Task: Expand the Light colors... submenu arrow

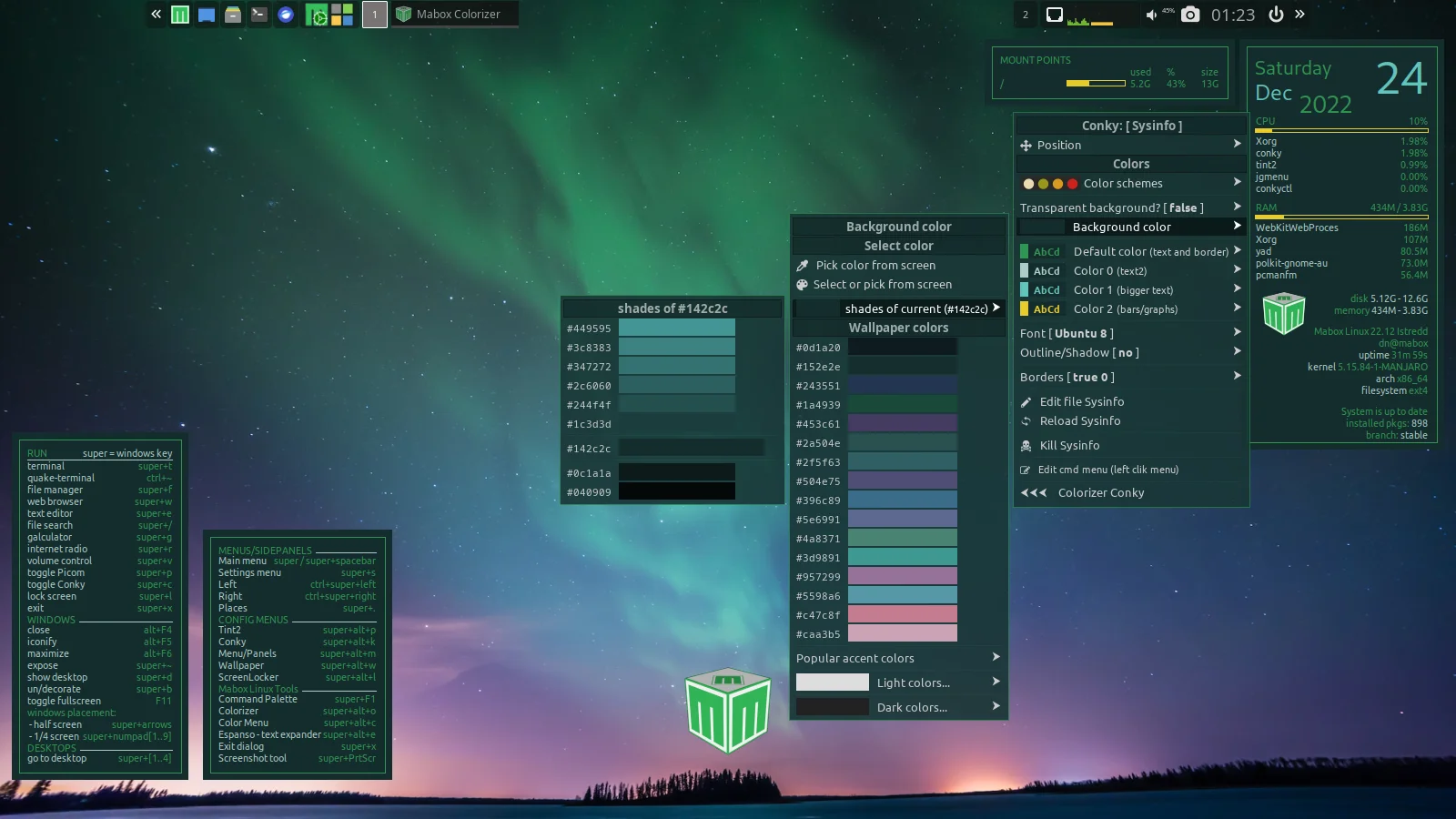Action: [x=996, y=682]
